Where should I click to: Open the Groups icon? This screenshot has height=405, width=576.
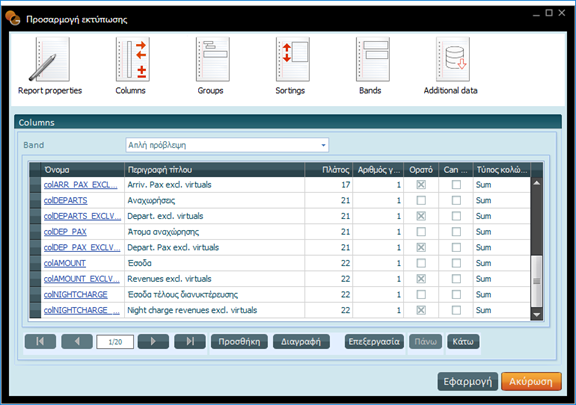(x=212, y=59)
